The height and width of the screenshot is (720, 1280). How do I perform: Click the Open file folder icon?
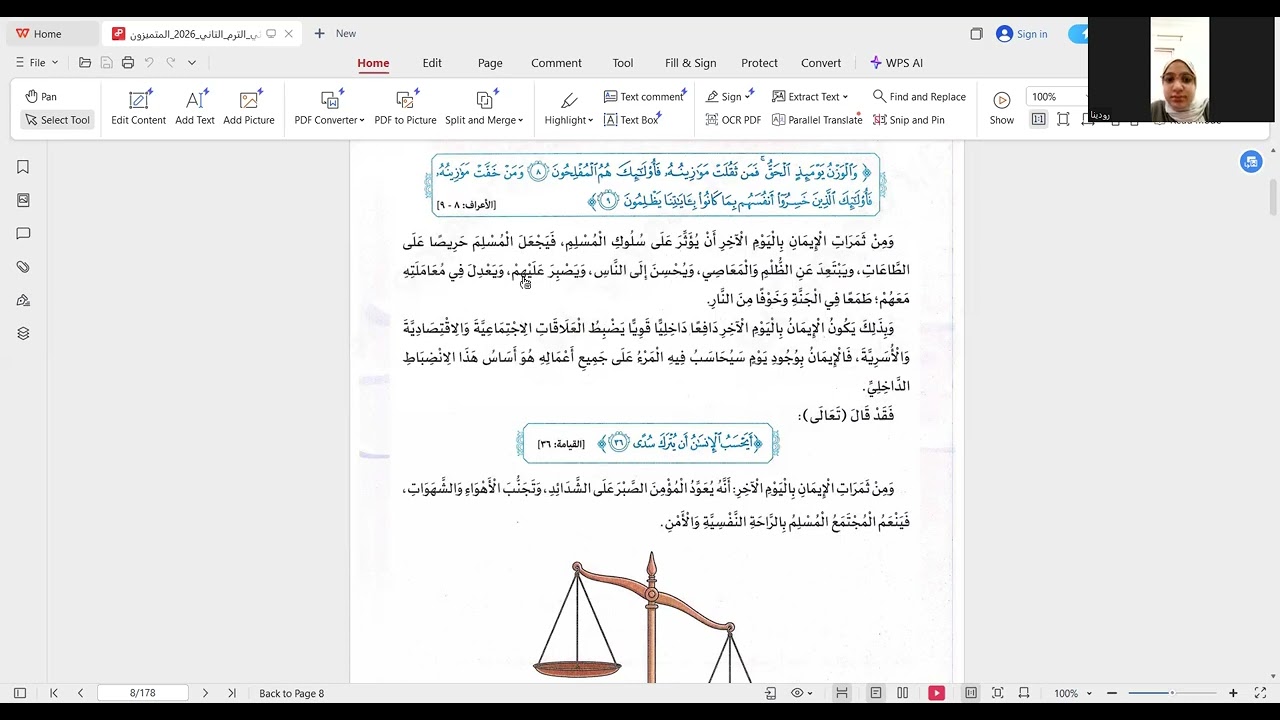pos(85,63)
